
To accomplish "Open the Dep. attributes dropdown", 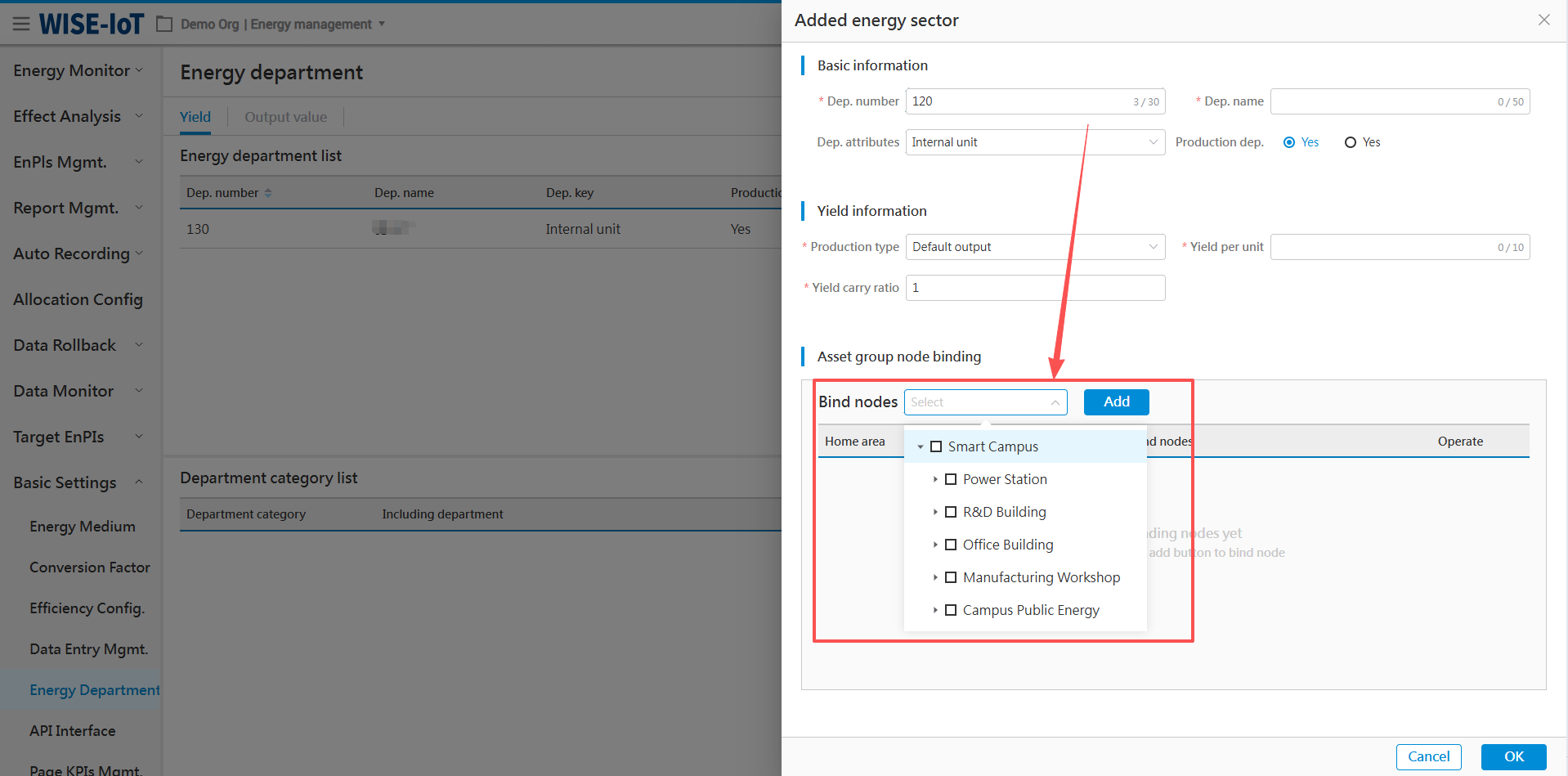I will pyautogui.click(x=1034, y=142).
